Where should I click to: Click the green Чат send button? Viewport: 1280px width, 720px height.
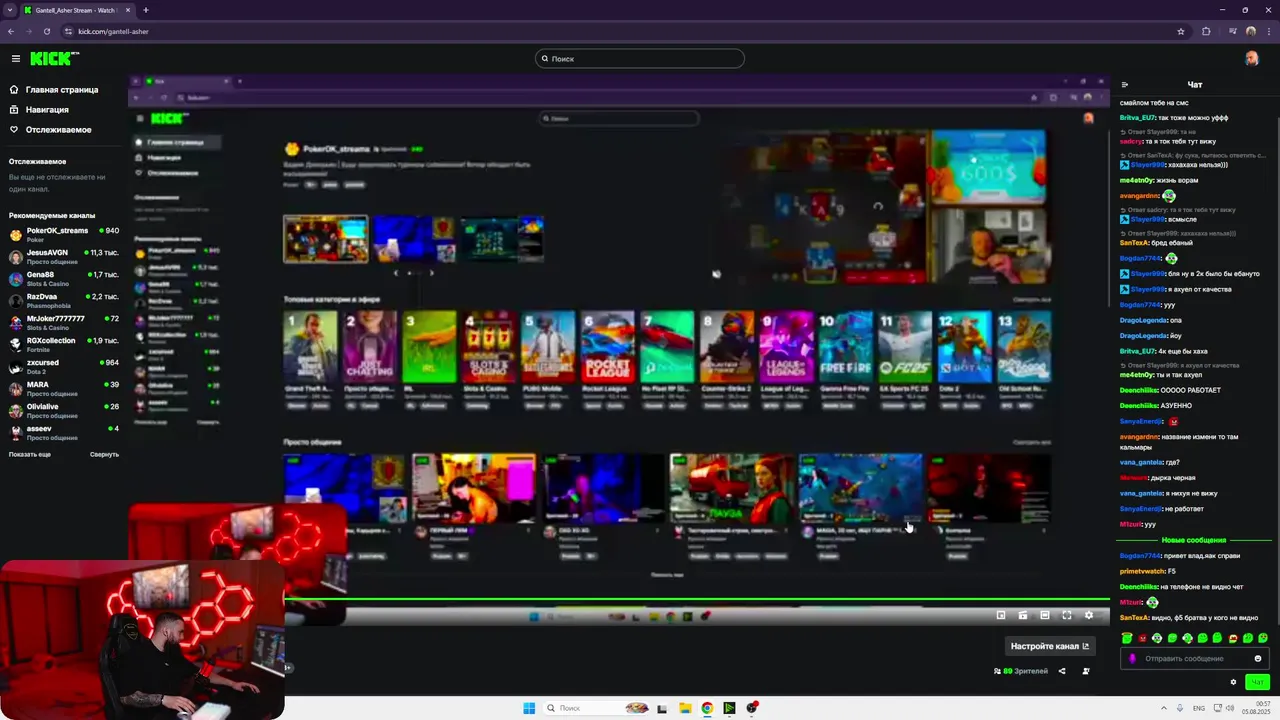click(1257, 682)
